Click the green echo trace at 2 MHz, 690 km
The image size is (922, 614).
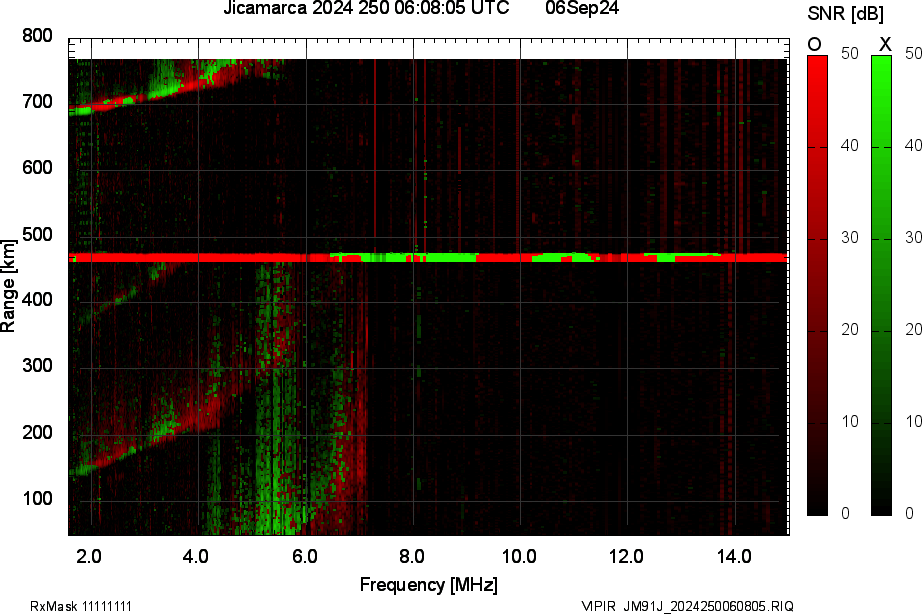pos(81,111)
